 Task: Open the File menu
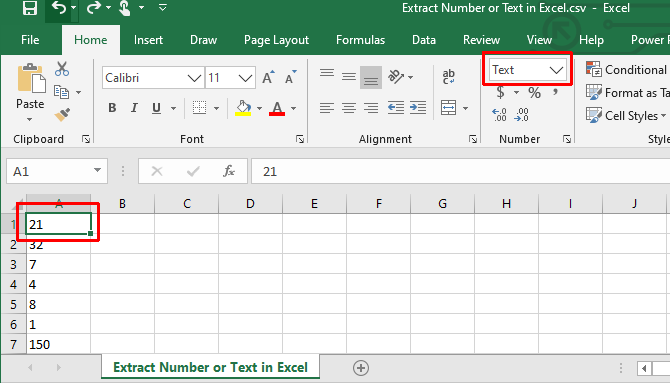click(30, 40)
